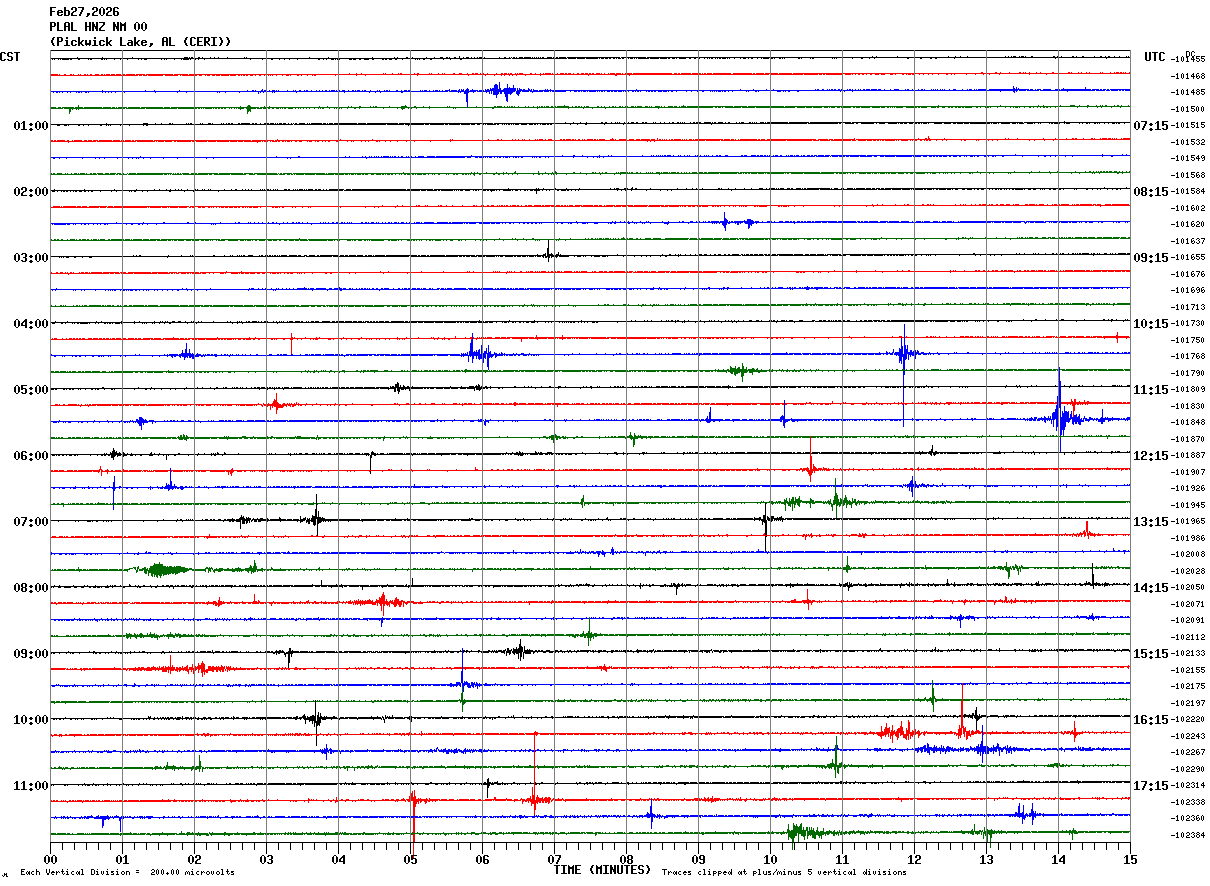Screen dimensions: 1210x886
Task: Click the TIME (MINUTES) axis title
Action: (x=602, y=870)
